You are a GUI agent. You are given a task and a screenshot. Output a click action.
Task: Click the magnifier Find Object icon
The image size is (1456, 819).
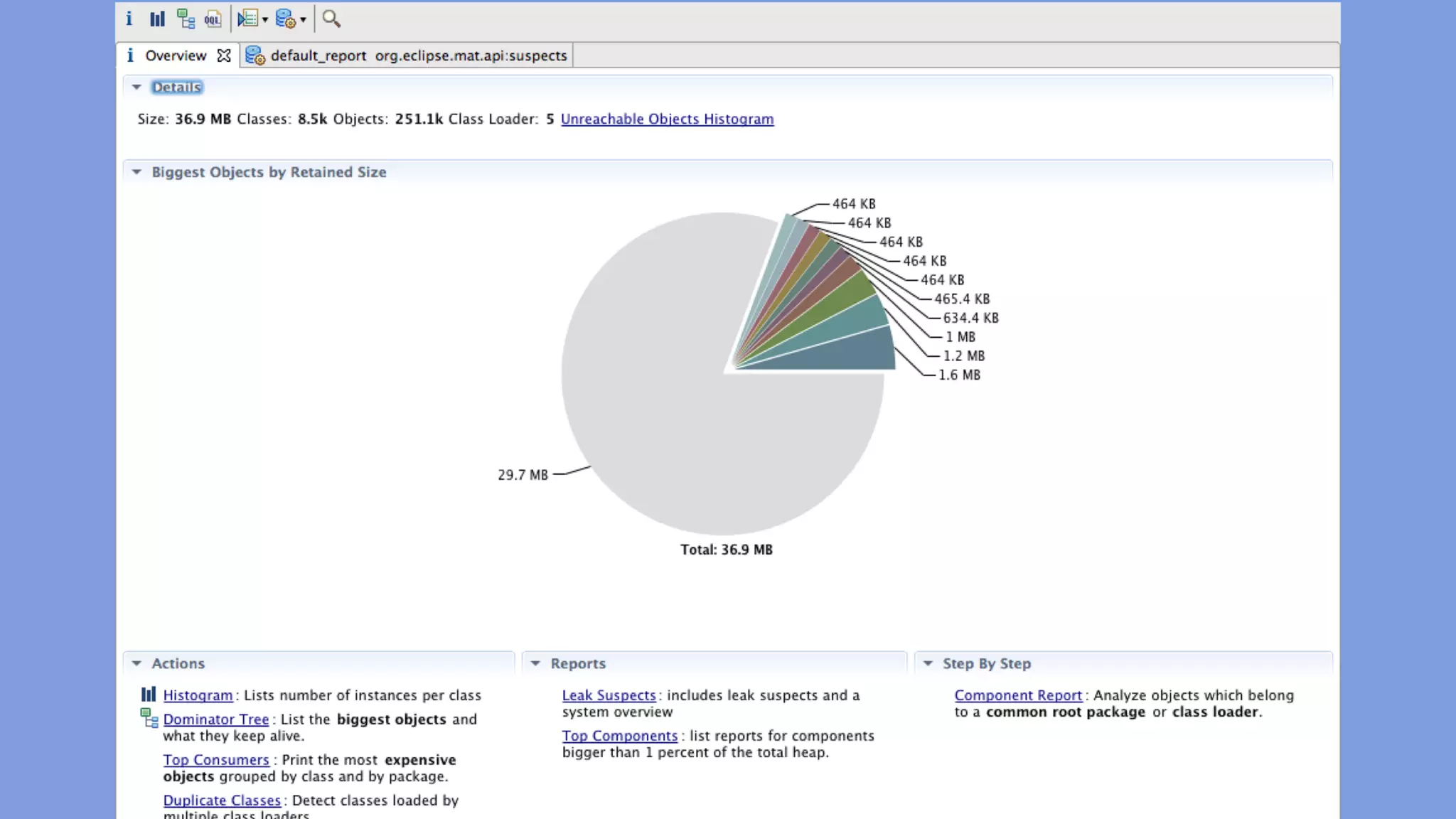pos(331,18)
